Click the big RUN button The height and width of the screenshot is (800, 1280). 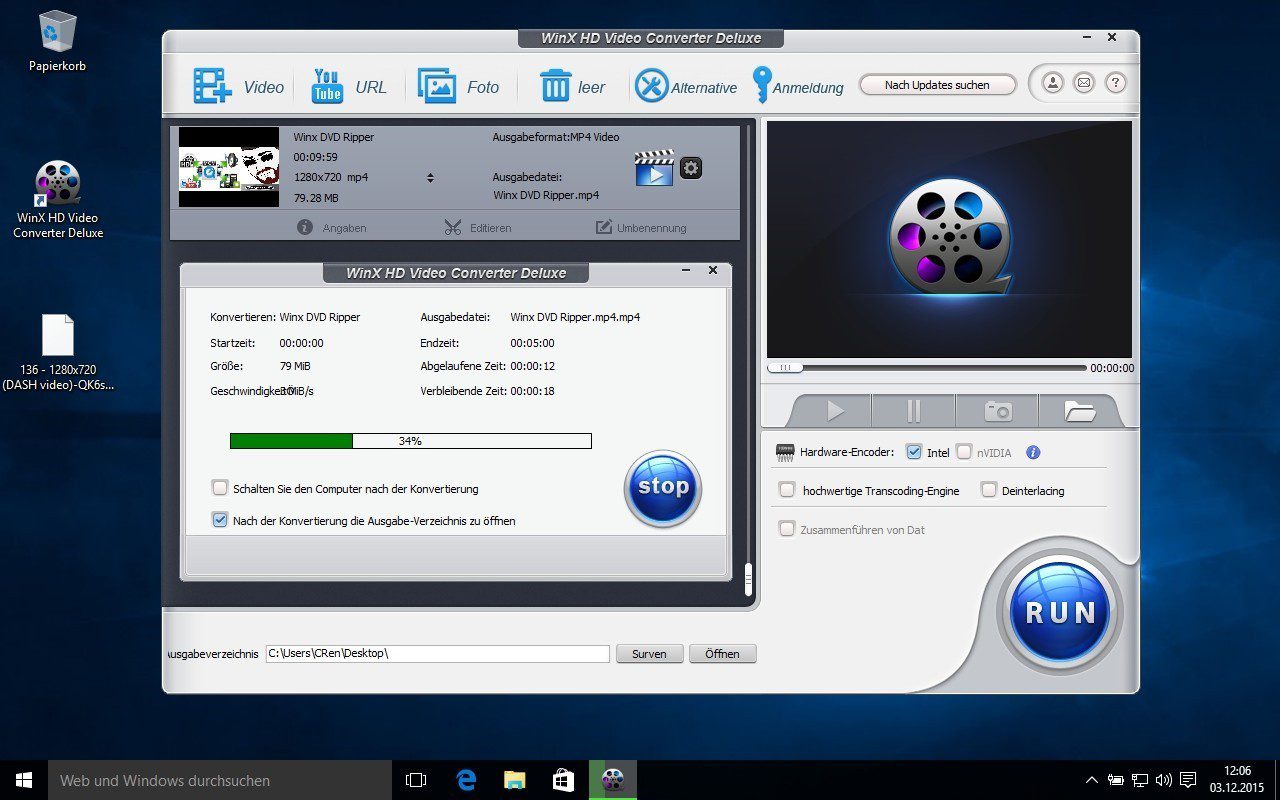(x=1059, y=612)
